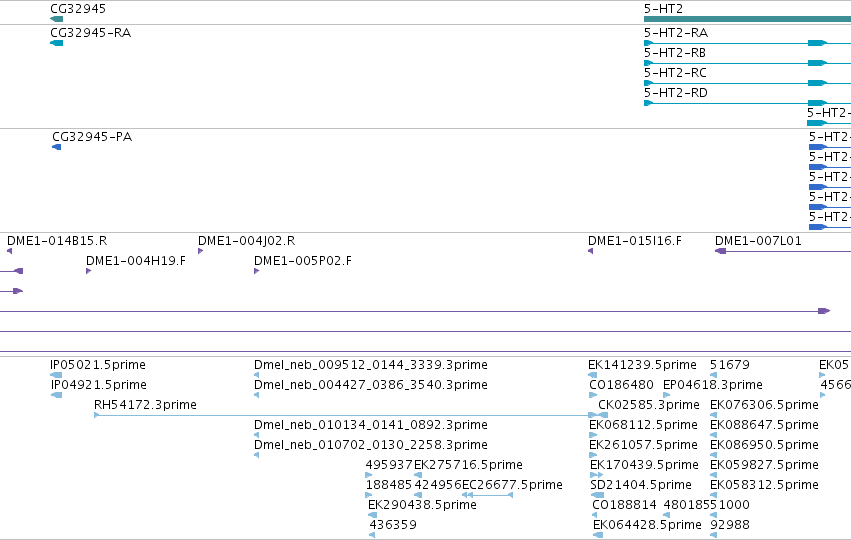
Task: Open the 5-HT2-RB transcript label
Action: (675, 53)
